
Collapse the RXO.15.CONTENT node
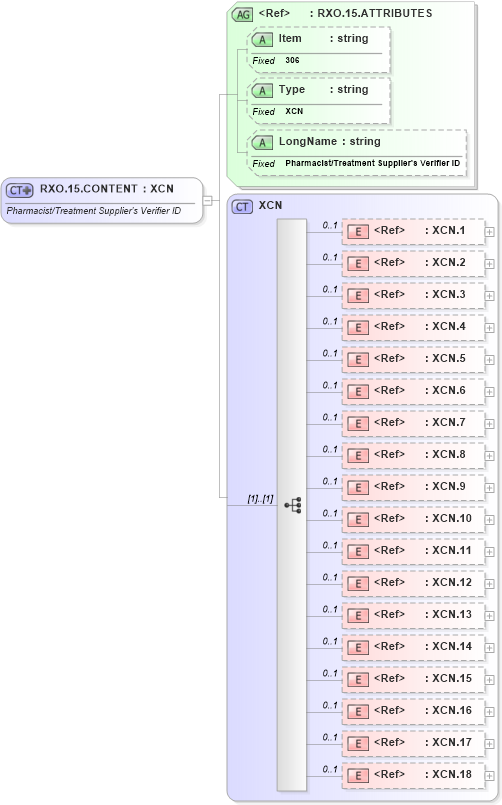point(207,201)
